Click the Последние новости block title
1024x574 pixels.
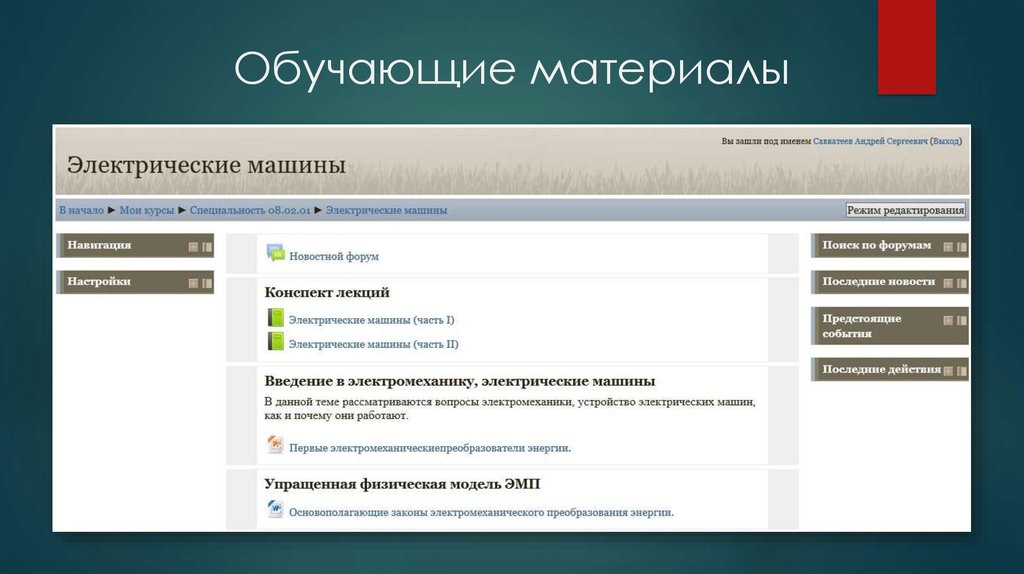[878, 281]
